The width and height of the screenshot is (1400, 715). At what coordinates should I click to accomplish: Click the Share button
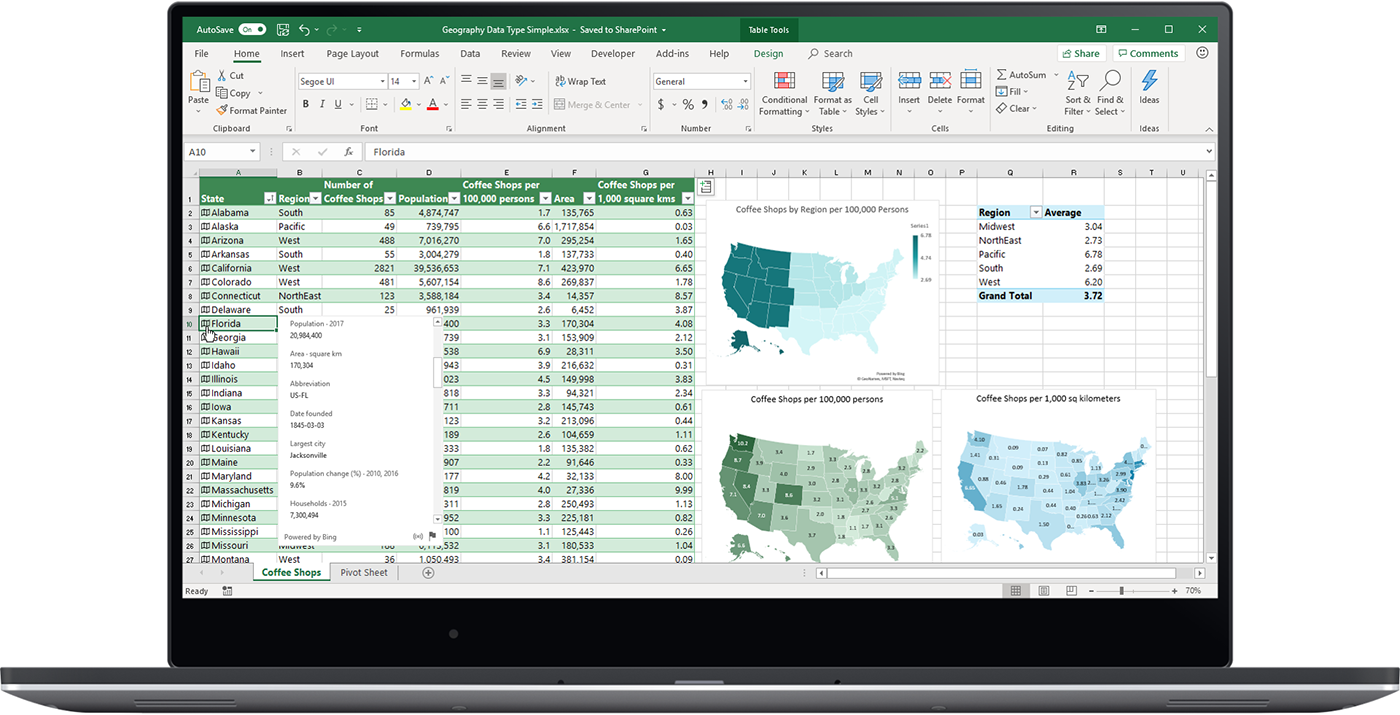coord(1083,52)
